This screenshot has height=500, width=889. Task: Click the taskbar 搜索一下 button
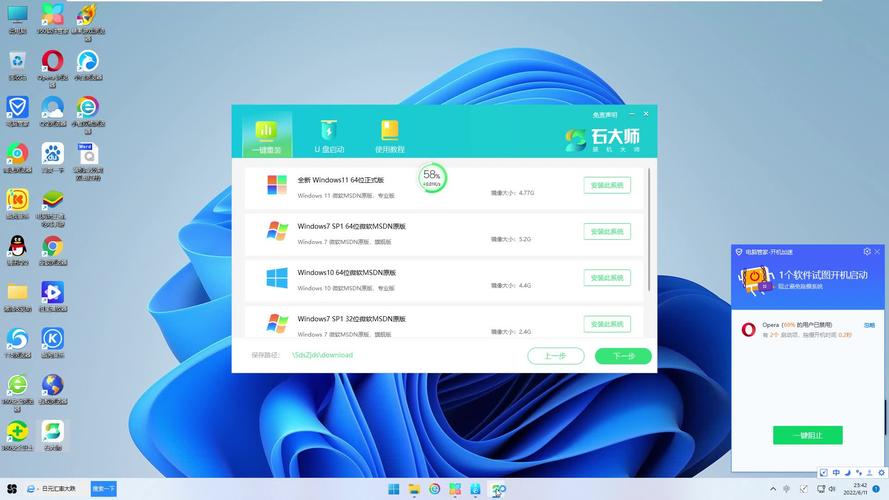[x=104, y=489]
